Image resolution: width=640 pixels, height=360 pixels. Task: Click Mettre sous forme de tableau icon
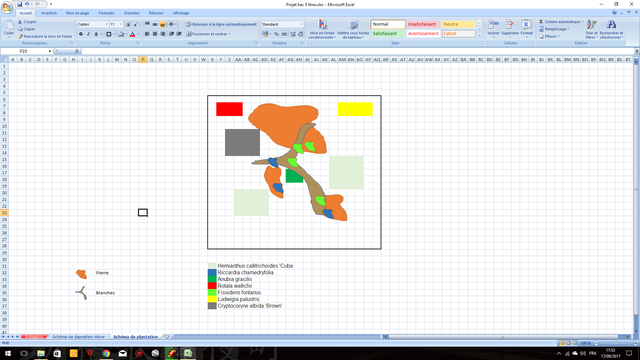(353, 29)
